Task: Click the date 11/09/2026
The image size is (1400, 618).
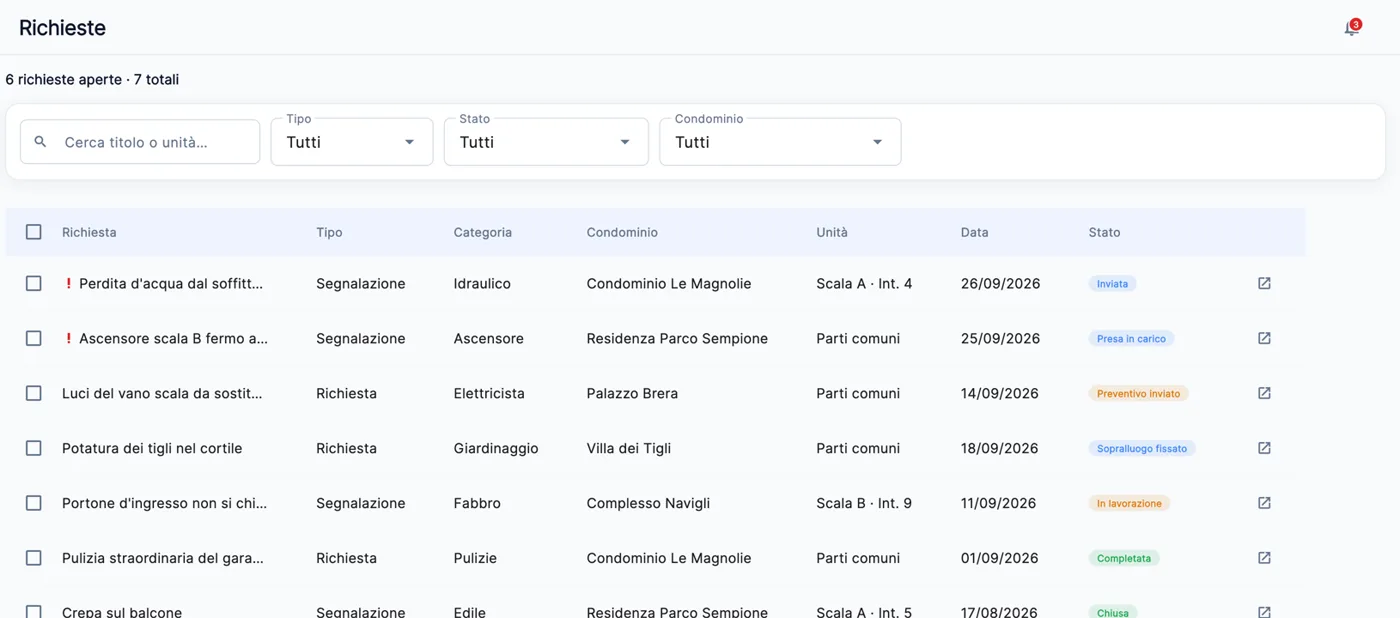Action: pos(998,503)
